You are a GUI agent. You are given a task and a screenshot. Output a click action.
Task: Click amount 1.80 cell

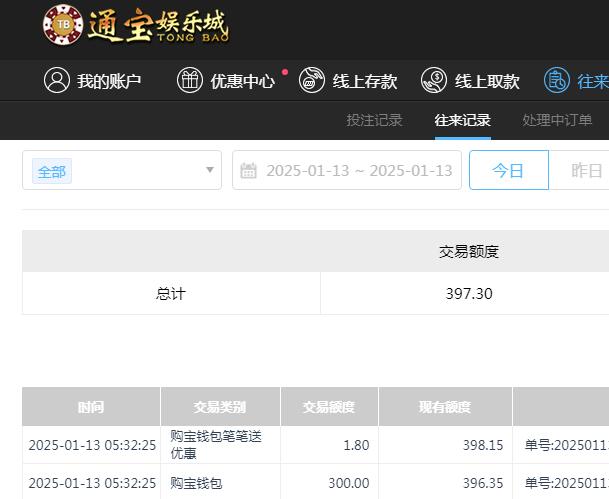329,445
